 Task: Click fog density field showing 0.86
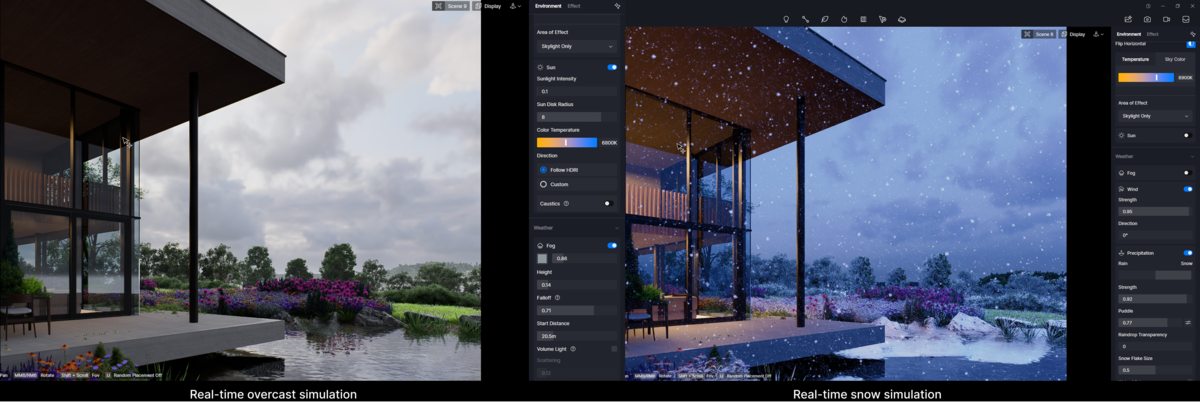[x=585, y=258]
